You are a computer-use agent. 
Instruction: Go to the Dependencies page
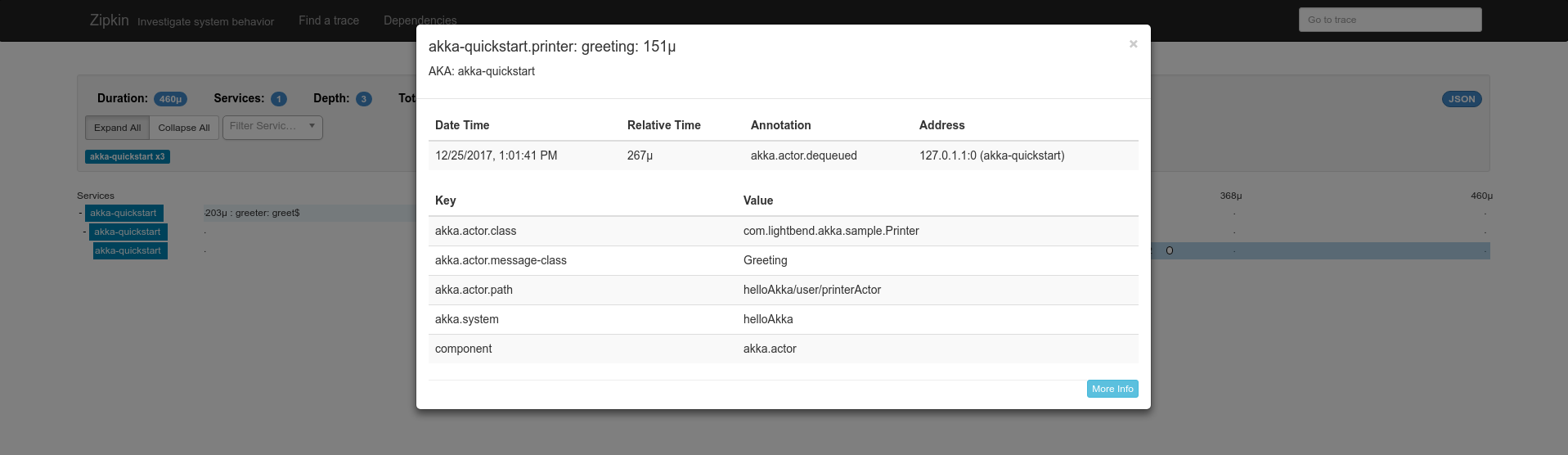[x=420, y=20]
